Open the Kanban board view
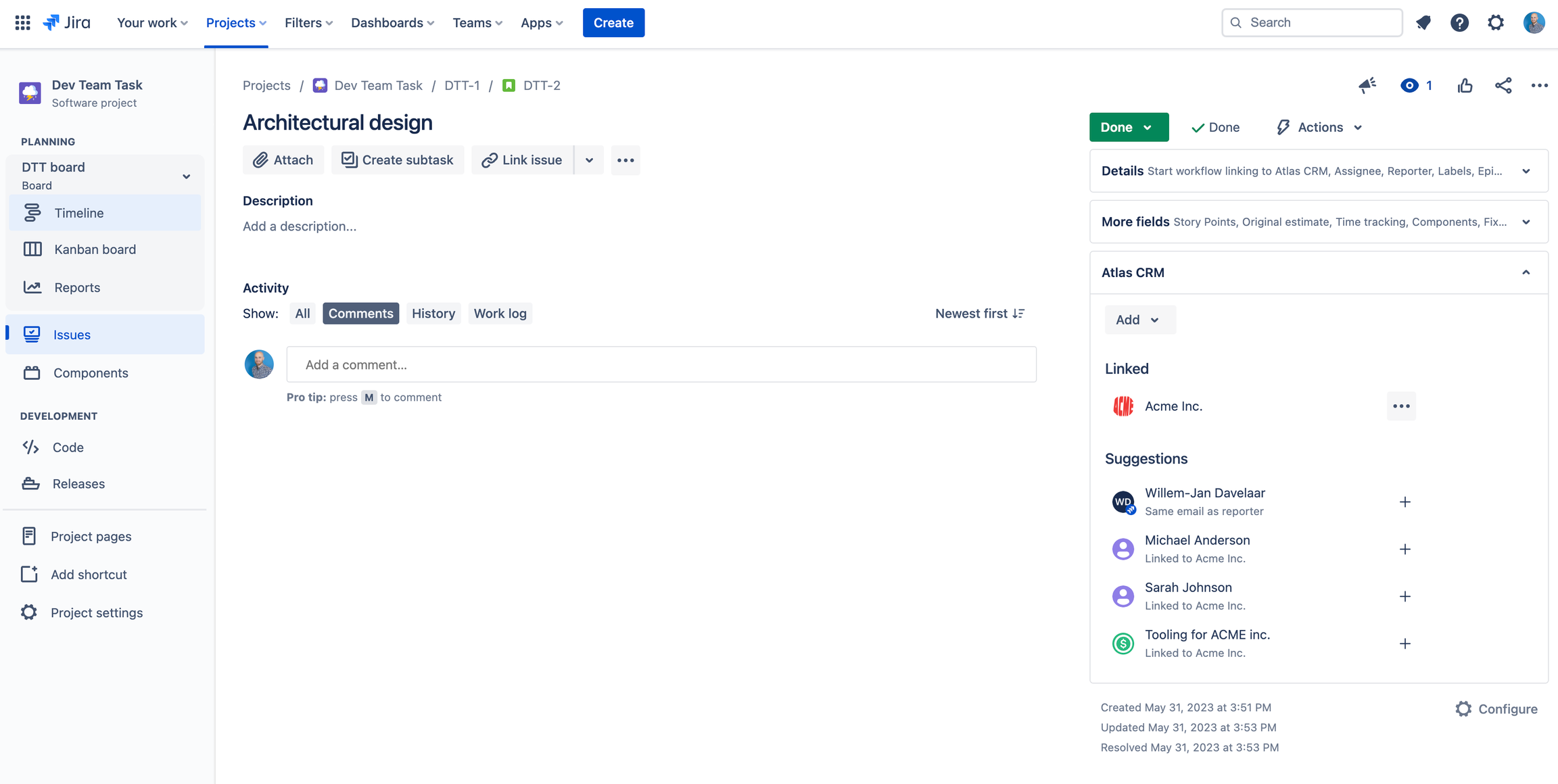 coord(95,249)
